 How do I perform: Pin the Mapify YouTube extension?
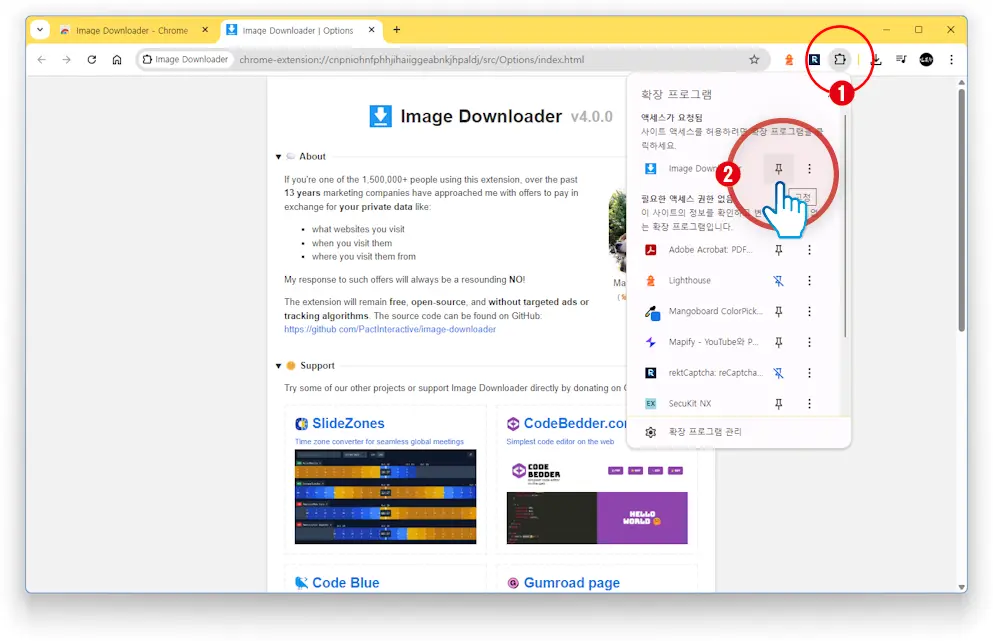point(778,342)
